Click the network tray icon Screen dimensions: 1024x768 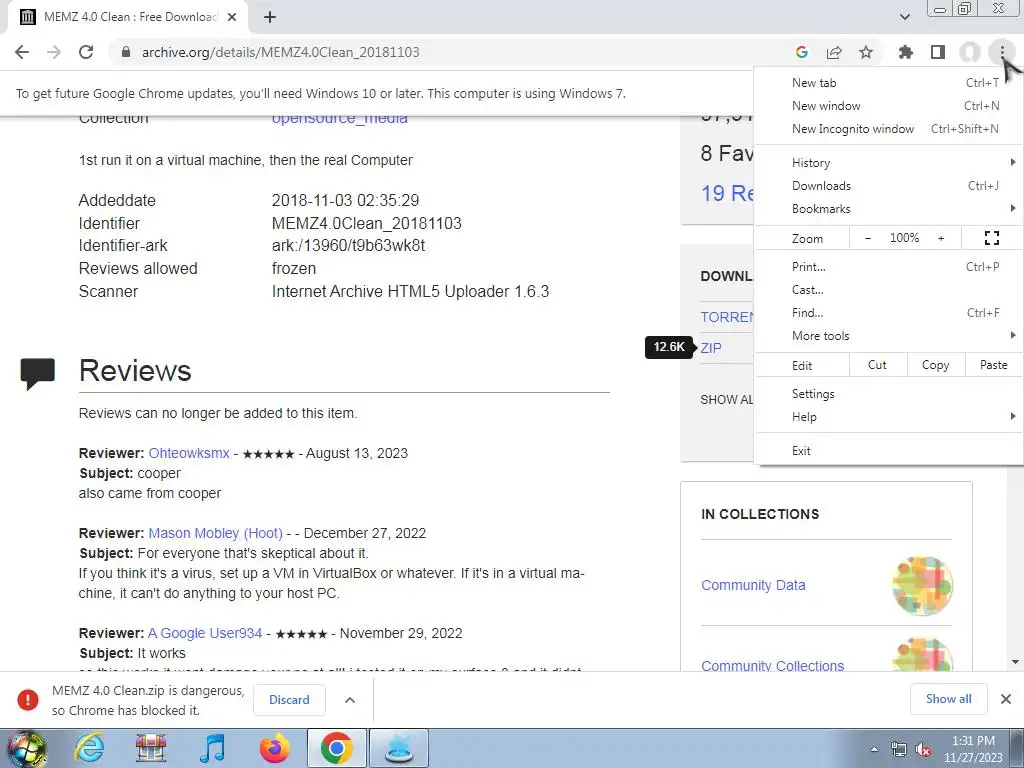[899, 750]
